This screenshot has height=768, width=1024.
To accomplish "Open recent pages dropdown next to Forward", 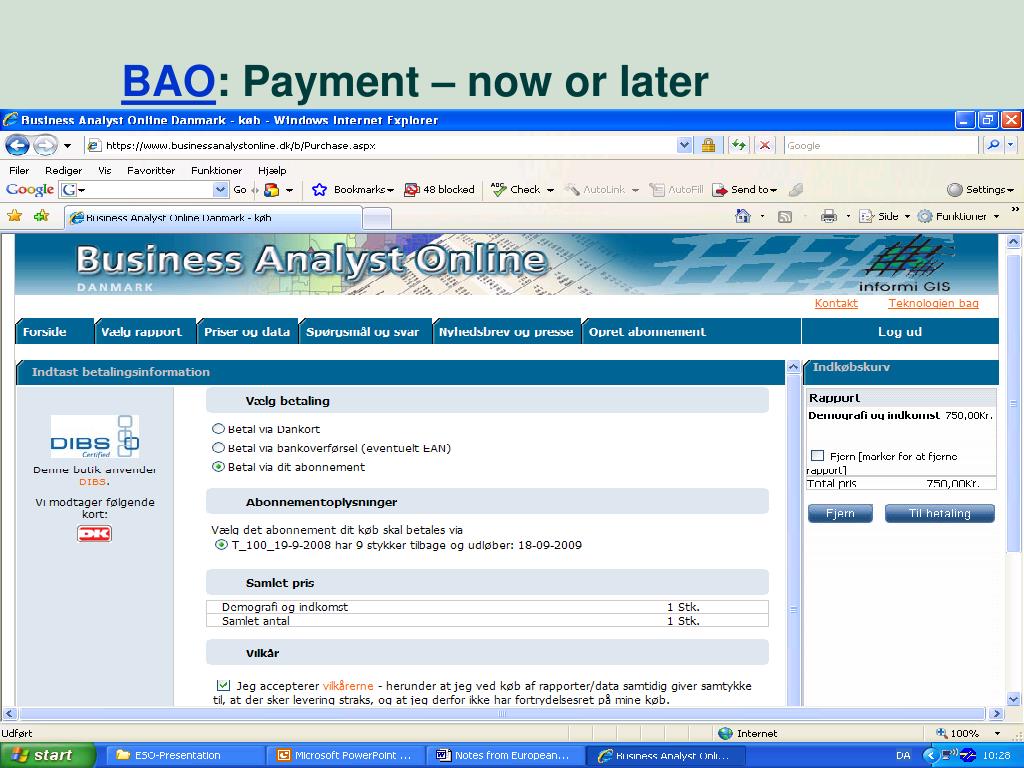I will 67,145.
